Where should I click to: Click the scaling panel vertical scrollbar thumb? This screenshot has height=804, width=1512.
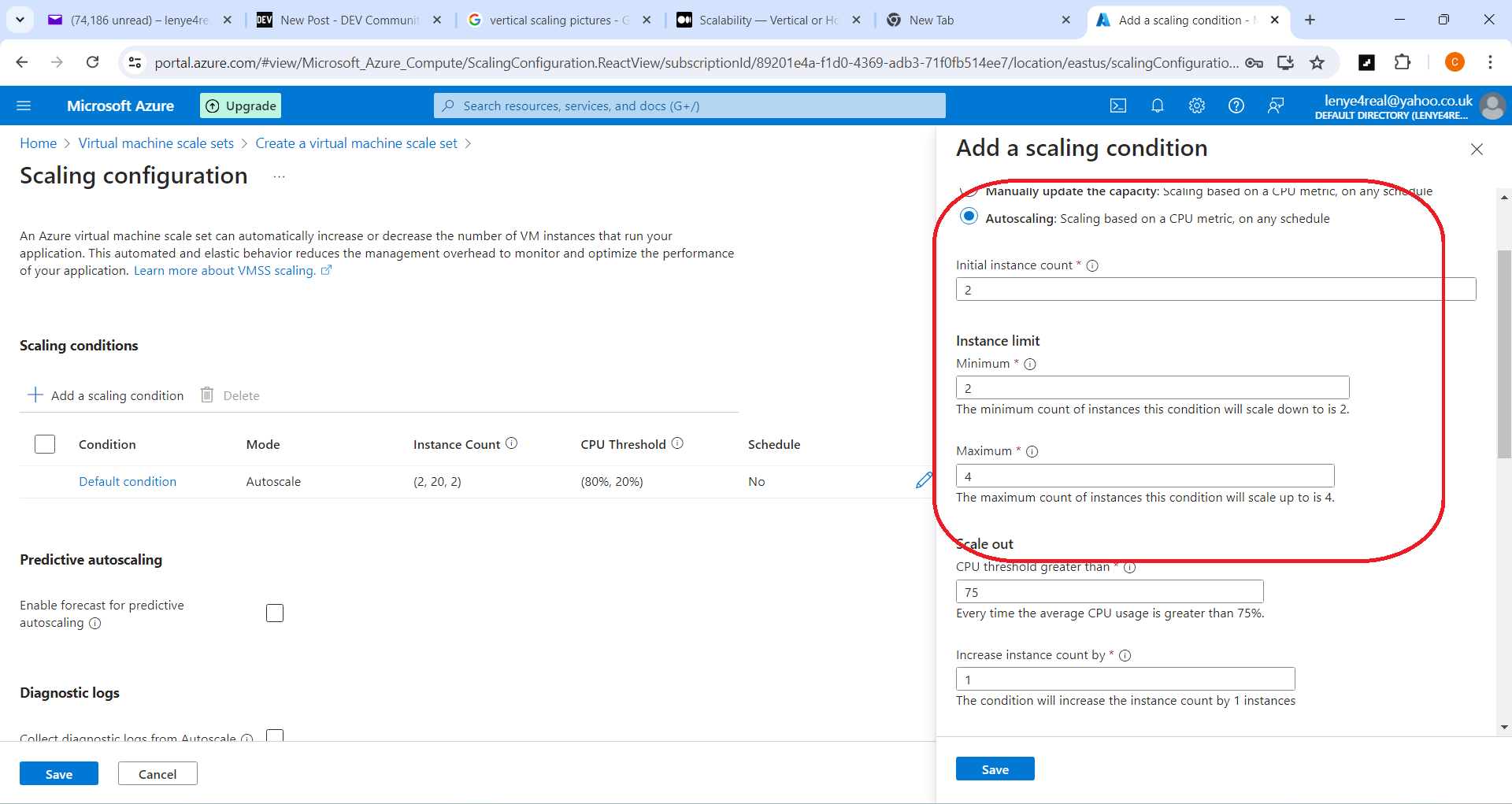pos(1504,354)
